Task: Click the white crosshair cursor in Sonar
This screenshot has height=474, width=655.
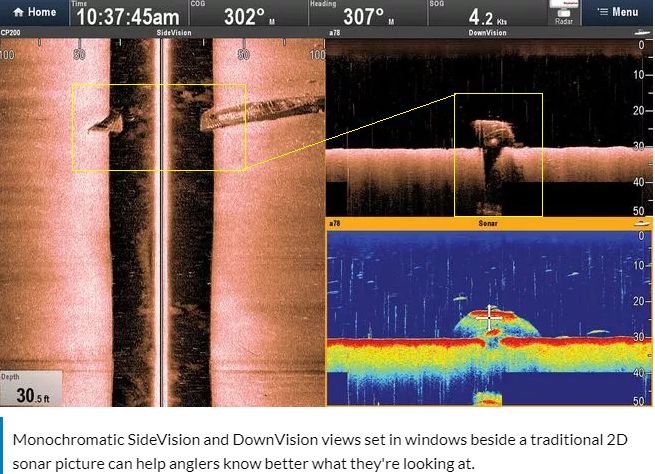Action: coord(489,318)
